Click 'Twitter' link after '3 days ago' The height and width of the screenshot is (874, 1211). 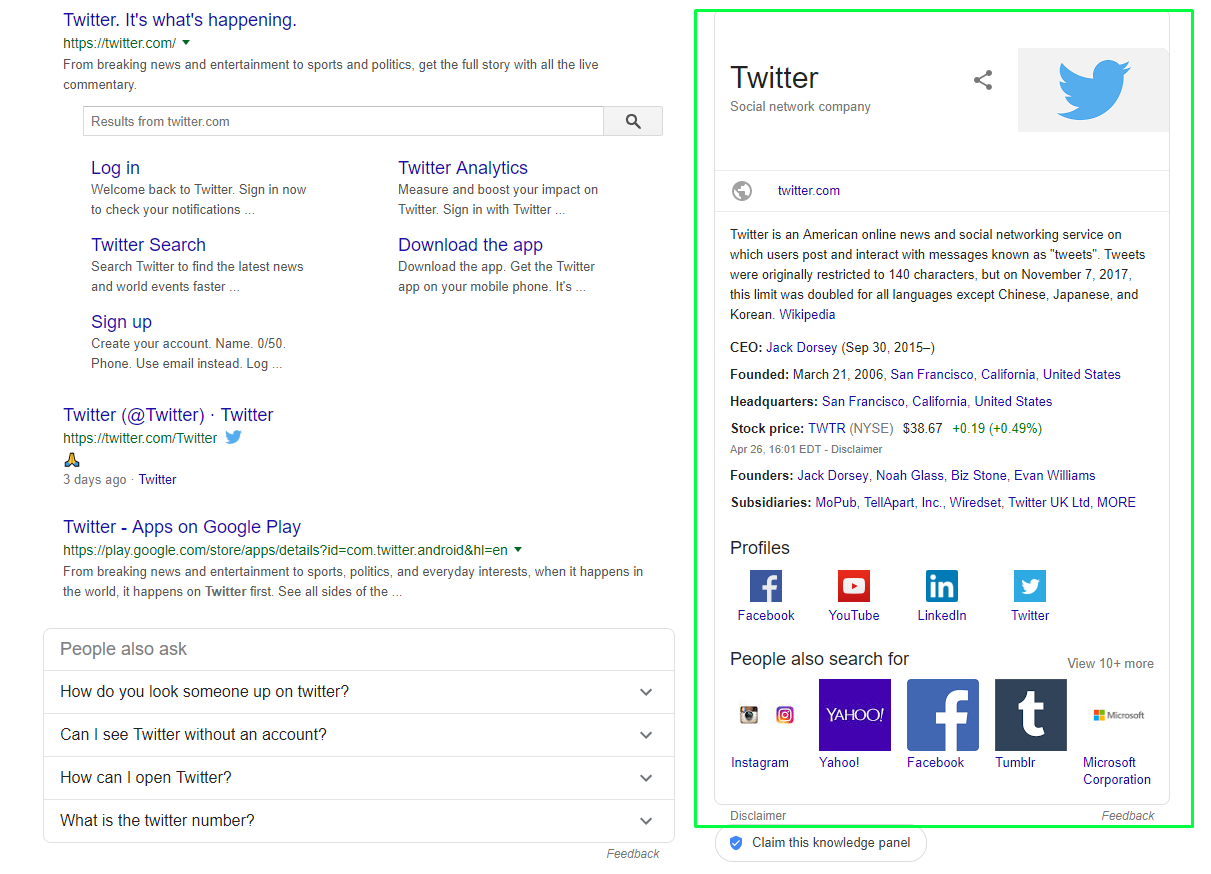[157, 480]
